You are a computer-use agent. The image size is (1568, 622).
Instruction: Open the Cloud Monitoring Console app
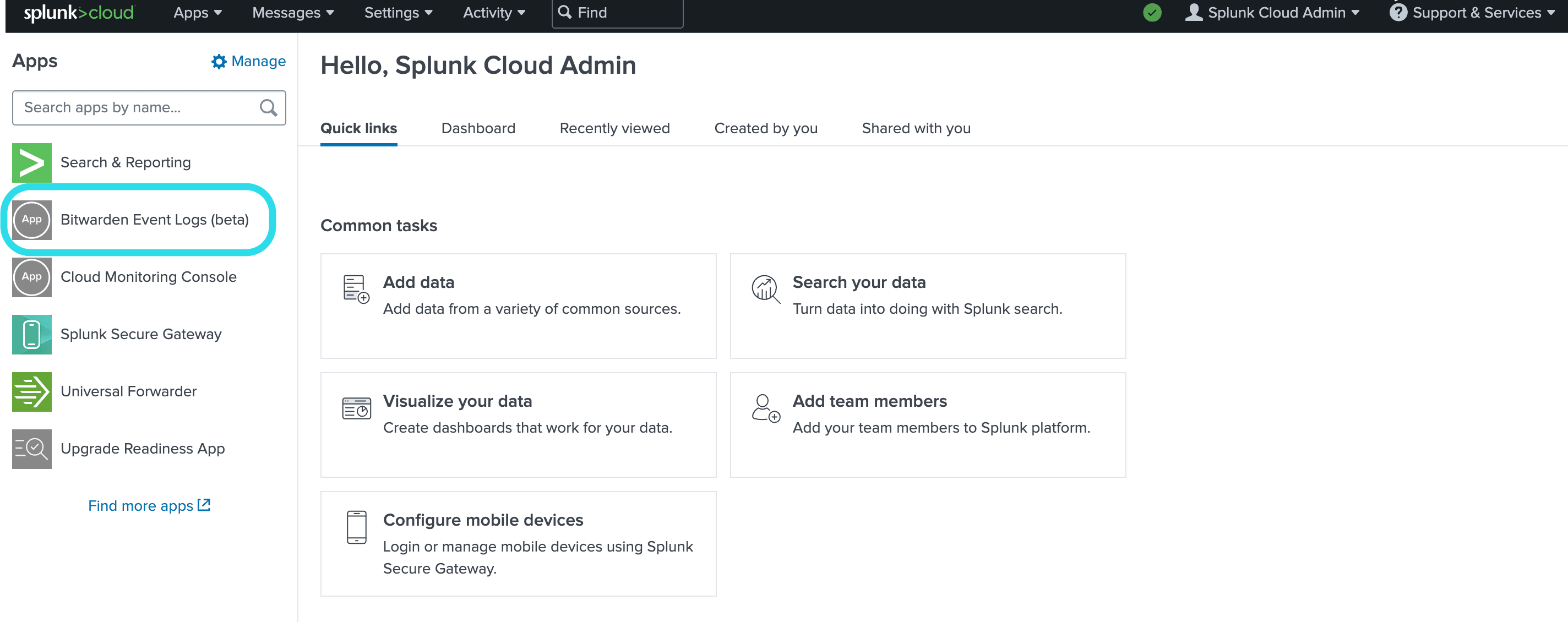pos(148,277)
